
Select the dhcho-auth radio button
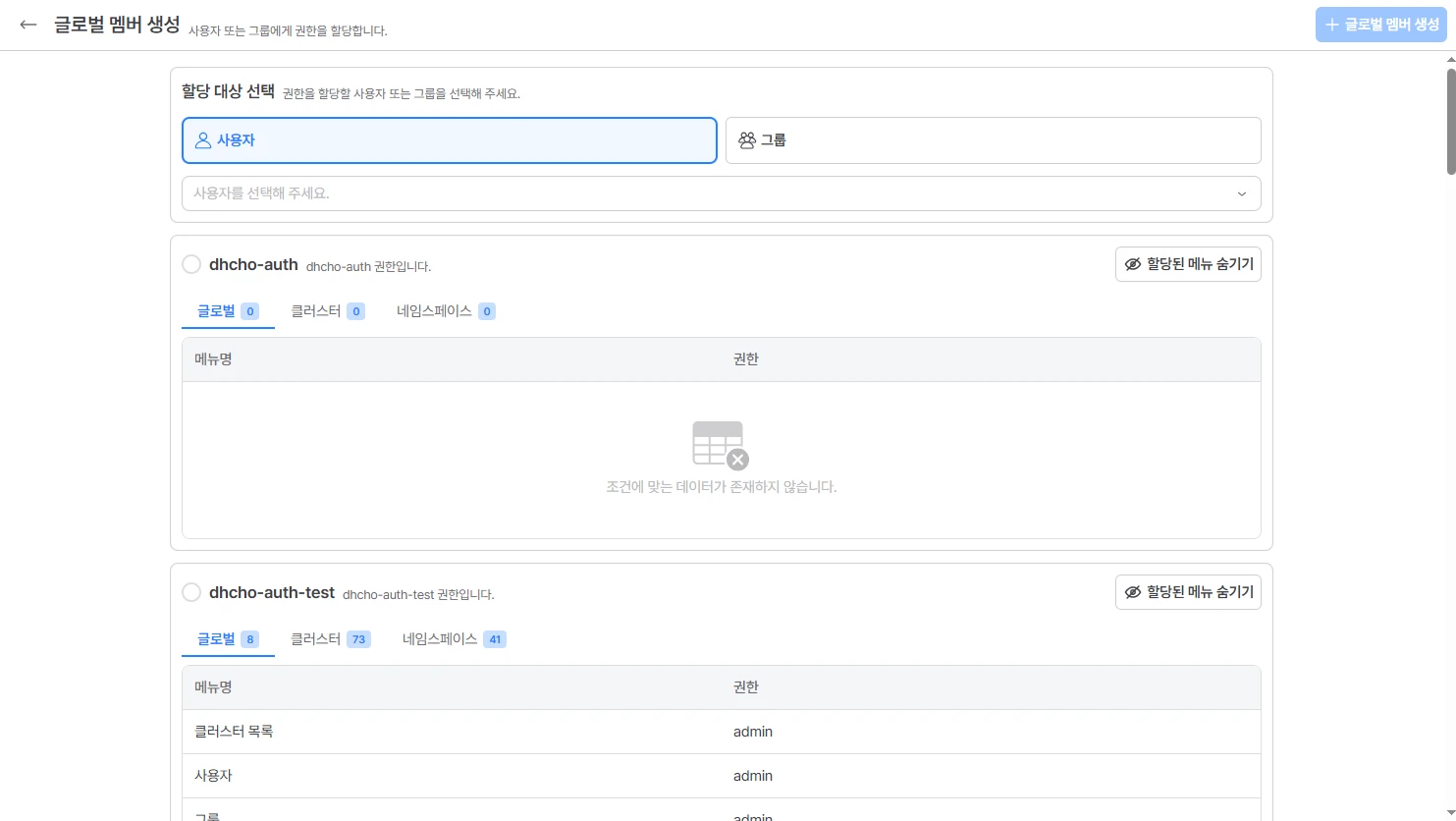click(x=191, y=264)
